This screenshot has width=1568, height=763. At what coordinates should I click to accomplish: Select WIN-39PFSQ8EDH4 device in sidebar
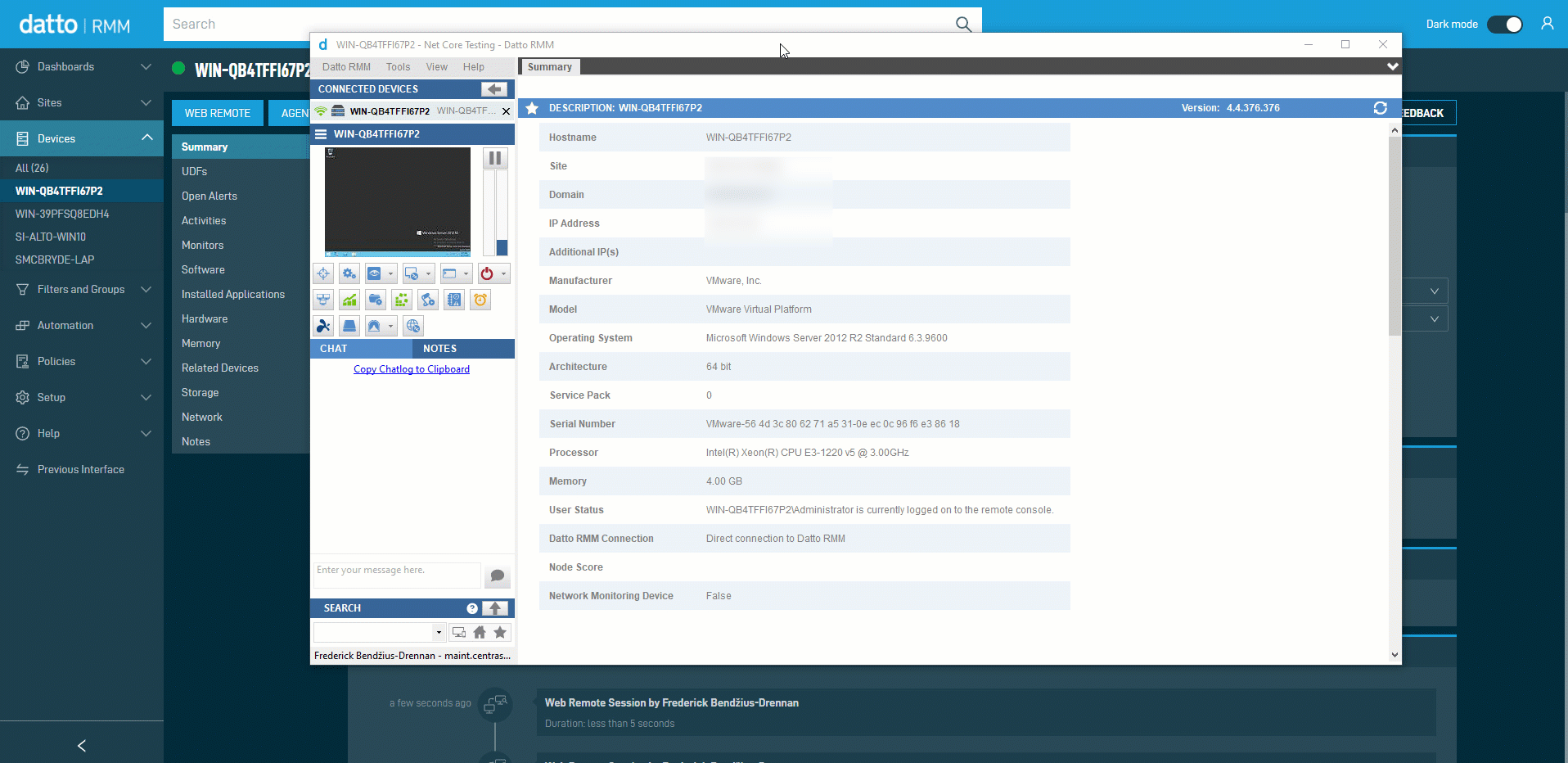tap(62, 214)
